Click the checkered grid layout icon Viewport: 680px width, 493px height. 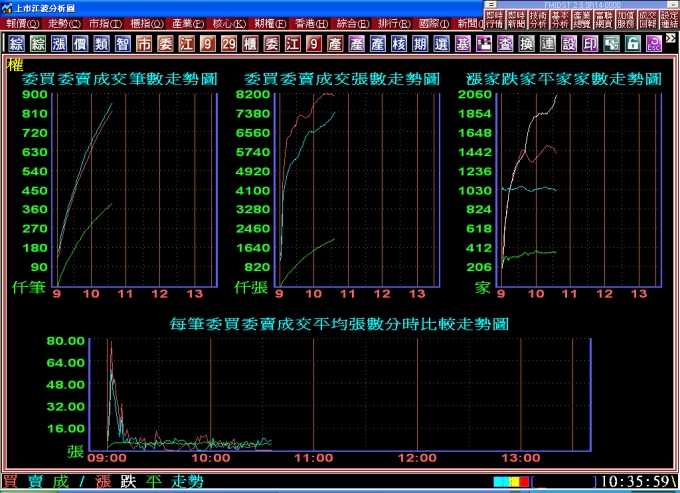click(484, 44)
